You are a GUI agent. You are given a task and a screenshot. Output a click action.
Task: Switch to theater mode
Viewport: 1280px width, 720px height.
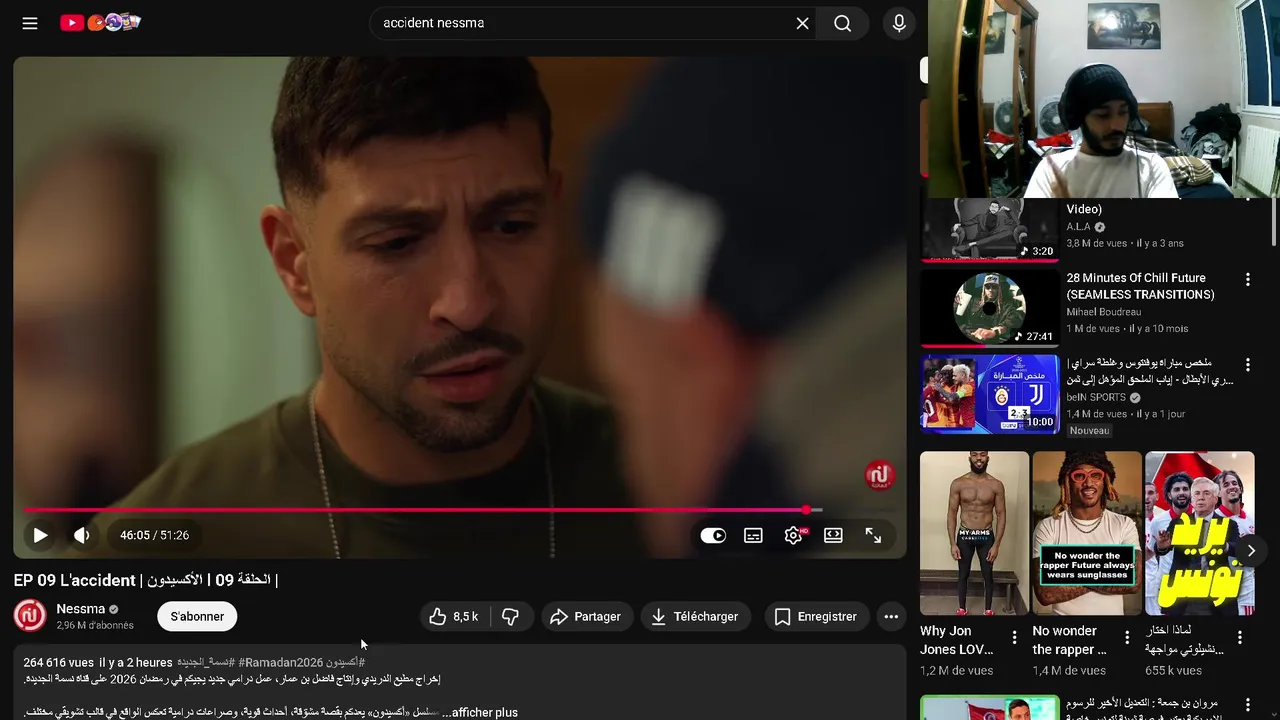coord(833,535)
